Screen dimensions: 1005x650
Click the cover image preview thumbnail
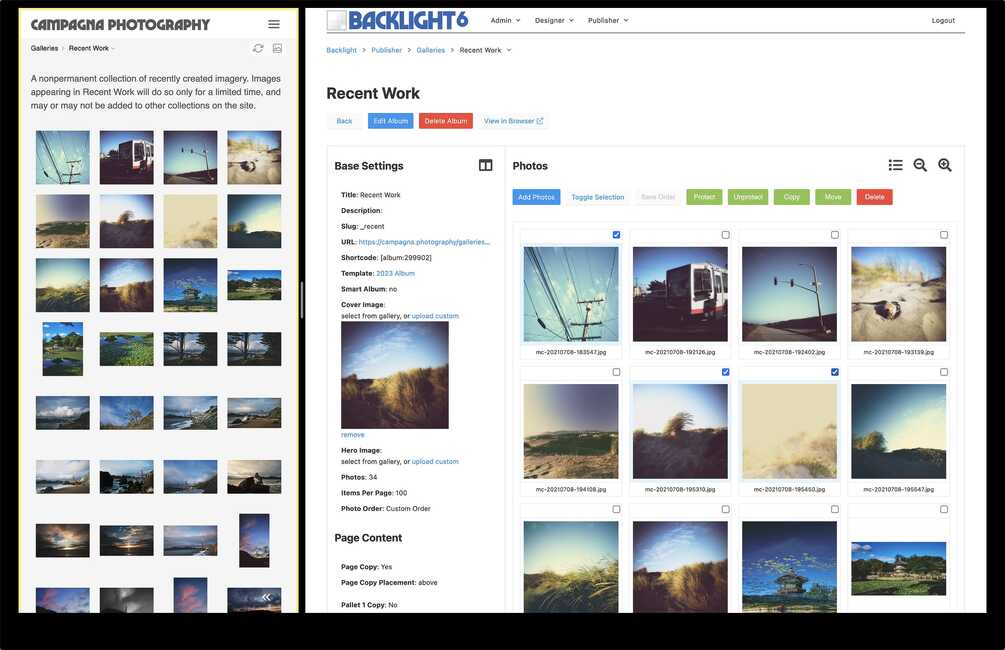pyautogui.click(x=395, y=375)
